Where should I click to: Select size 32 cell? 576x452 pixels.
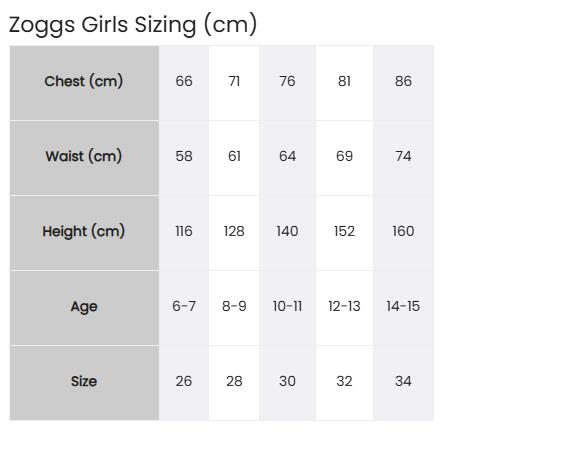pyautogui.click(x=344, y=383)
